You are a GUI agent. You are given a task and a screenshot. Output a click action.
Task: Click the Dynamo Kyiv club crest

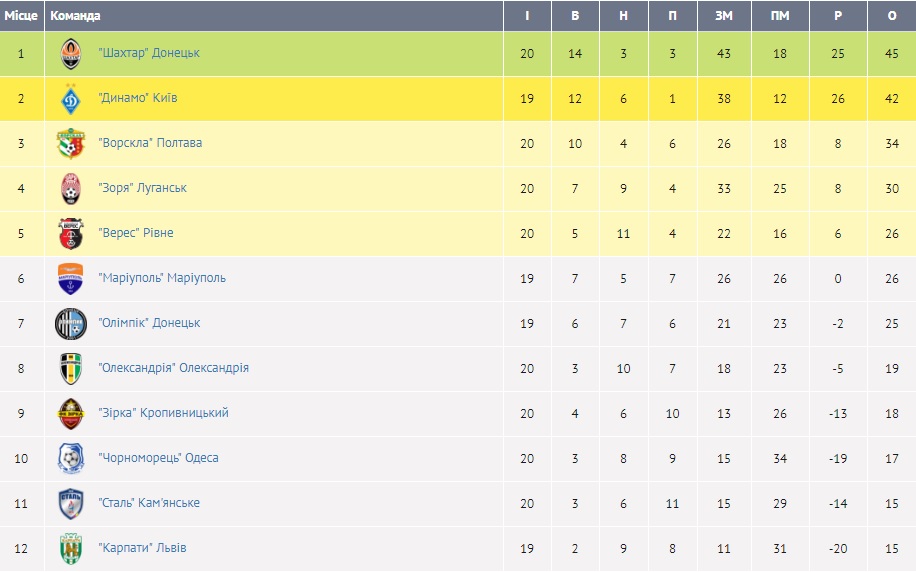click(x=71, y=99)
